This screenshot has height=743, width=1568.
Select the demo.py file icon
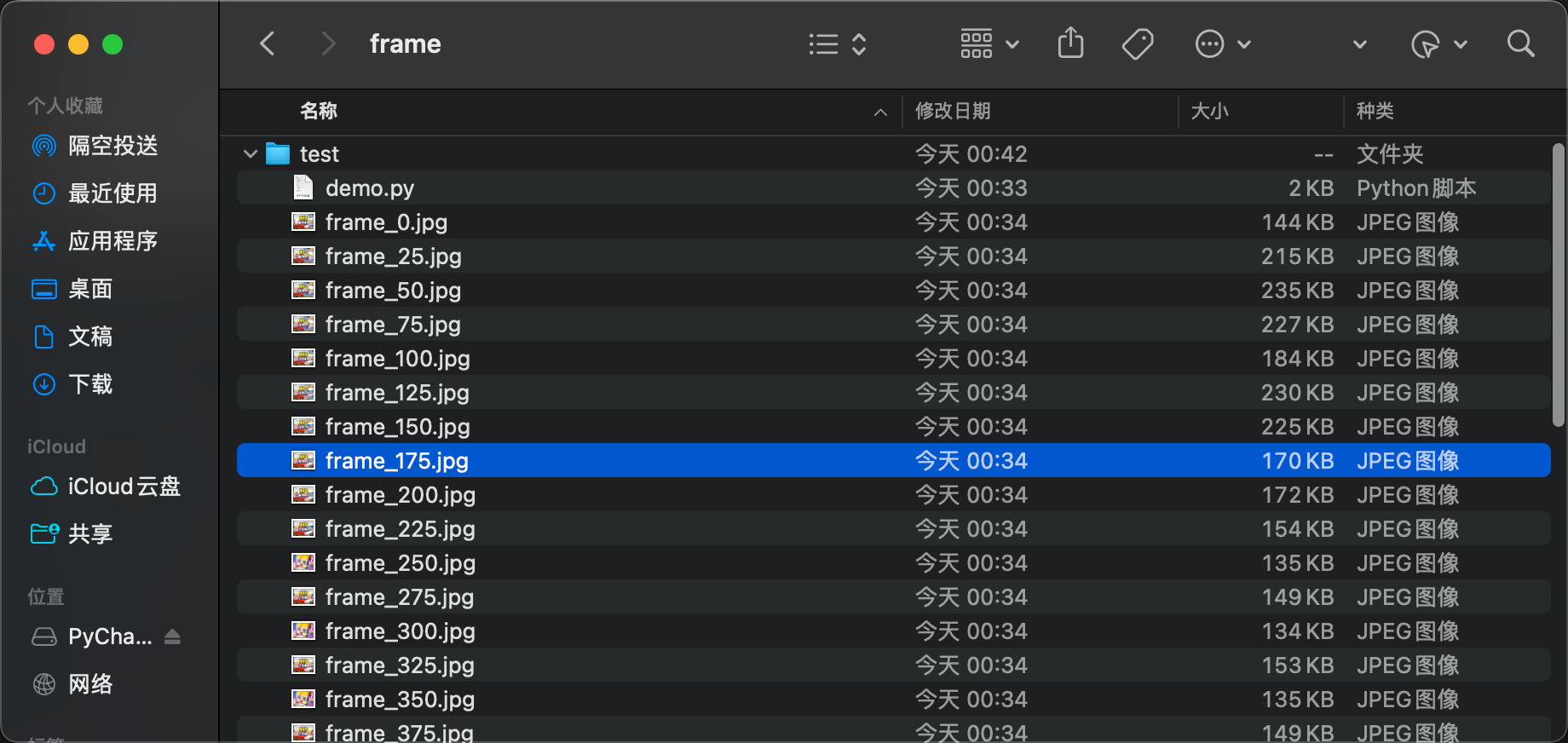(x=303, y=187)
